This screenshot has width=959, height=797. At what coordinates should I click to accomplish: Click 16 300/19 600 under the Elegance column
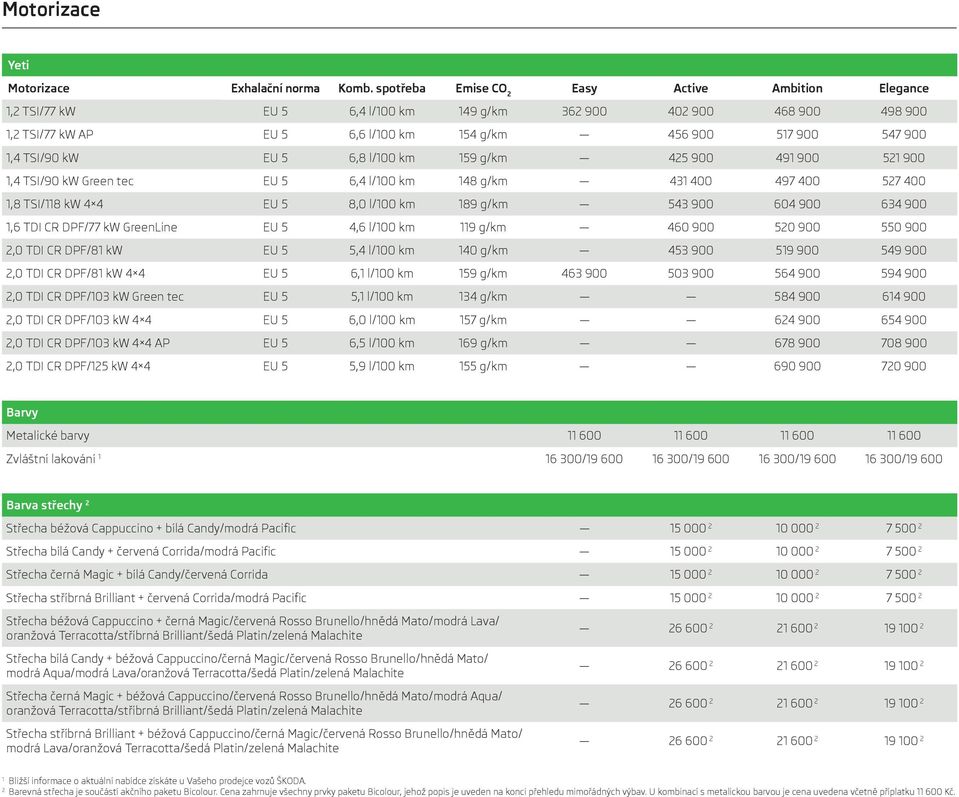tap(903, 459)
